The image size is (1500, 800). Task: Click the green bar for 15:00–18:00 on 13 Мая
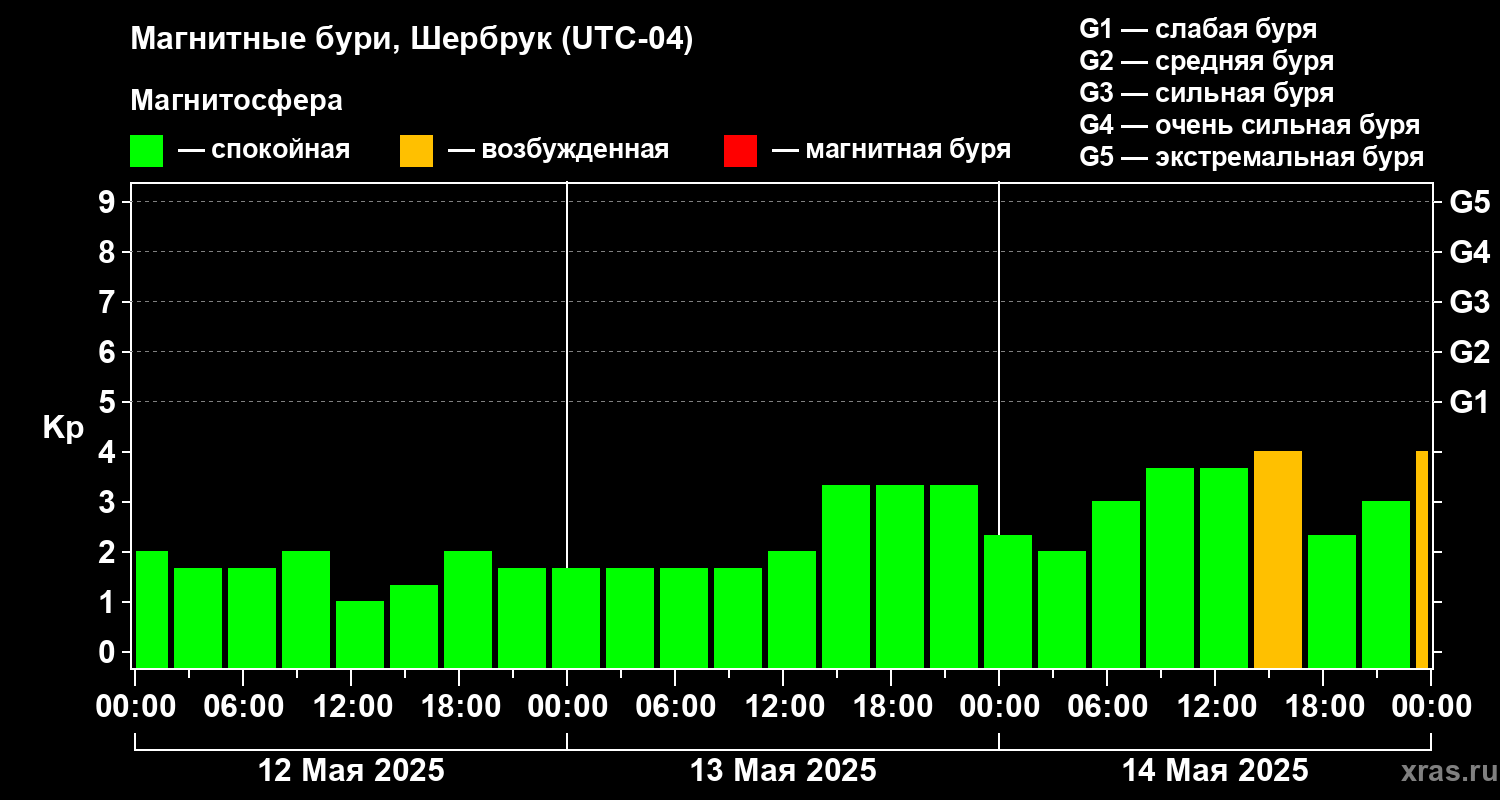846,577
